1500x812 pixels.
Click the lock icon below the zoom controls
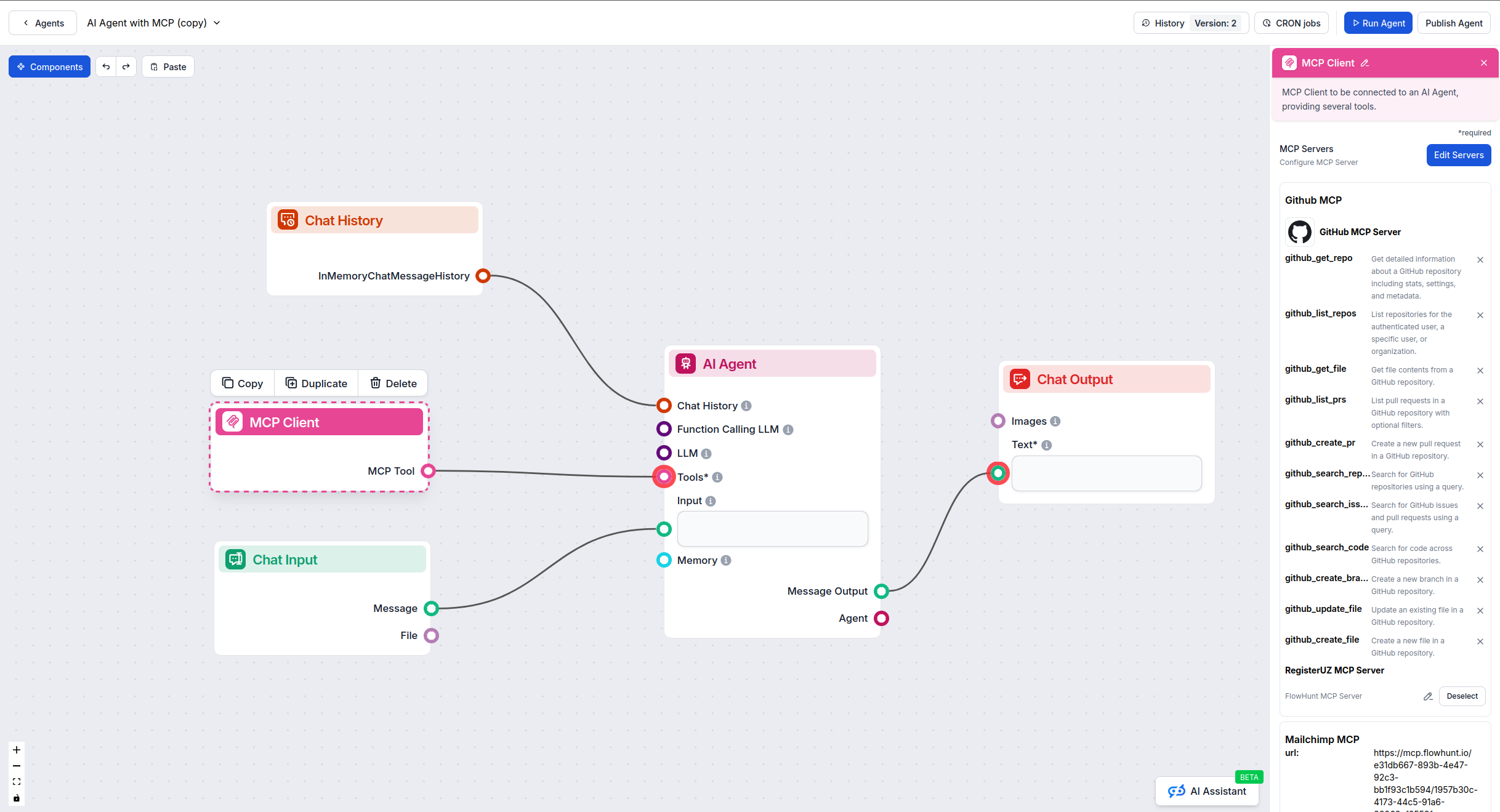(16, 798)
